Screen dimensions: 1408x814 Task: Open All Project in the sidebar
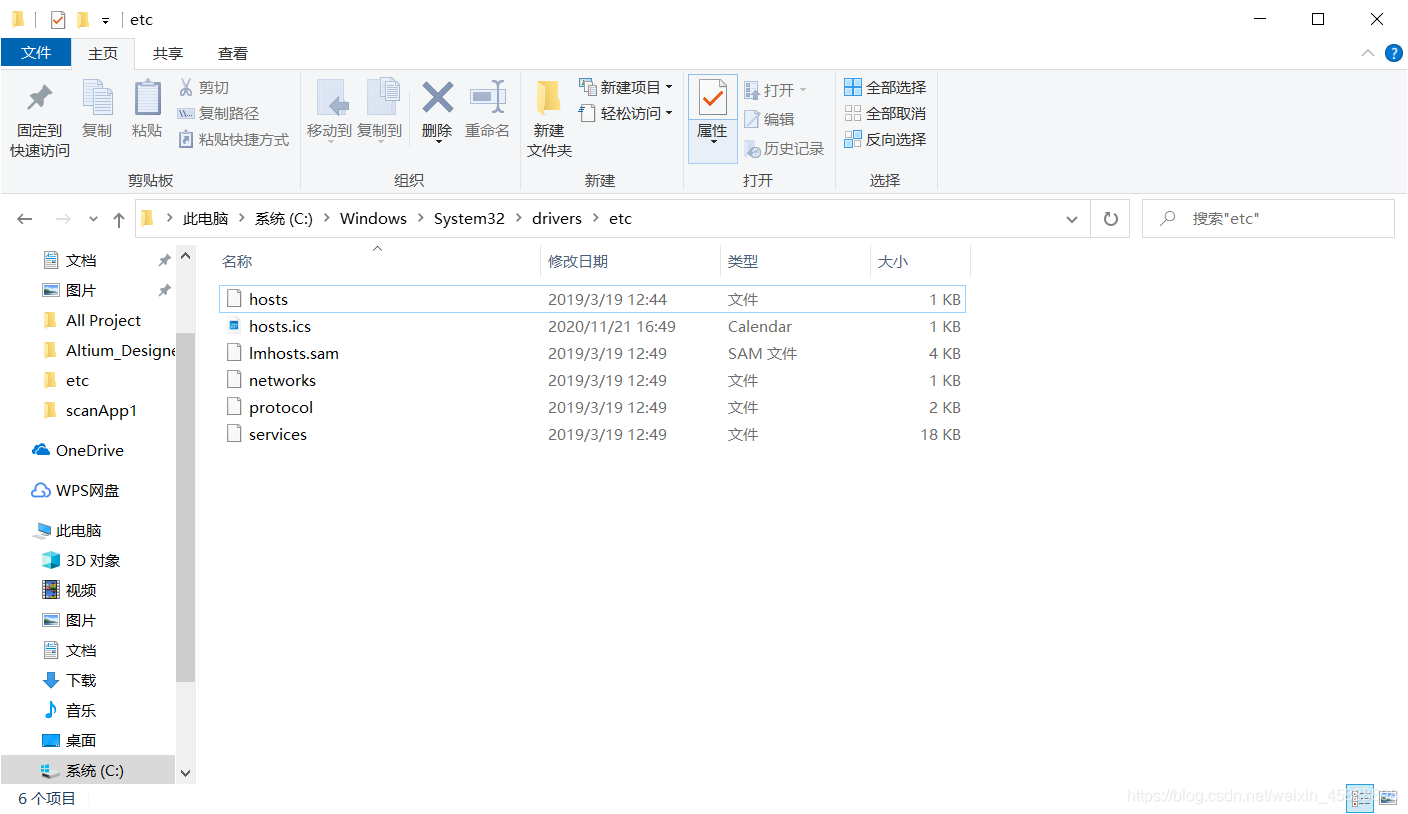[103, 320]
